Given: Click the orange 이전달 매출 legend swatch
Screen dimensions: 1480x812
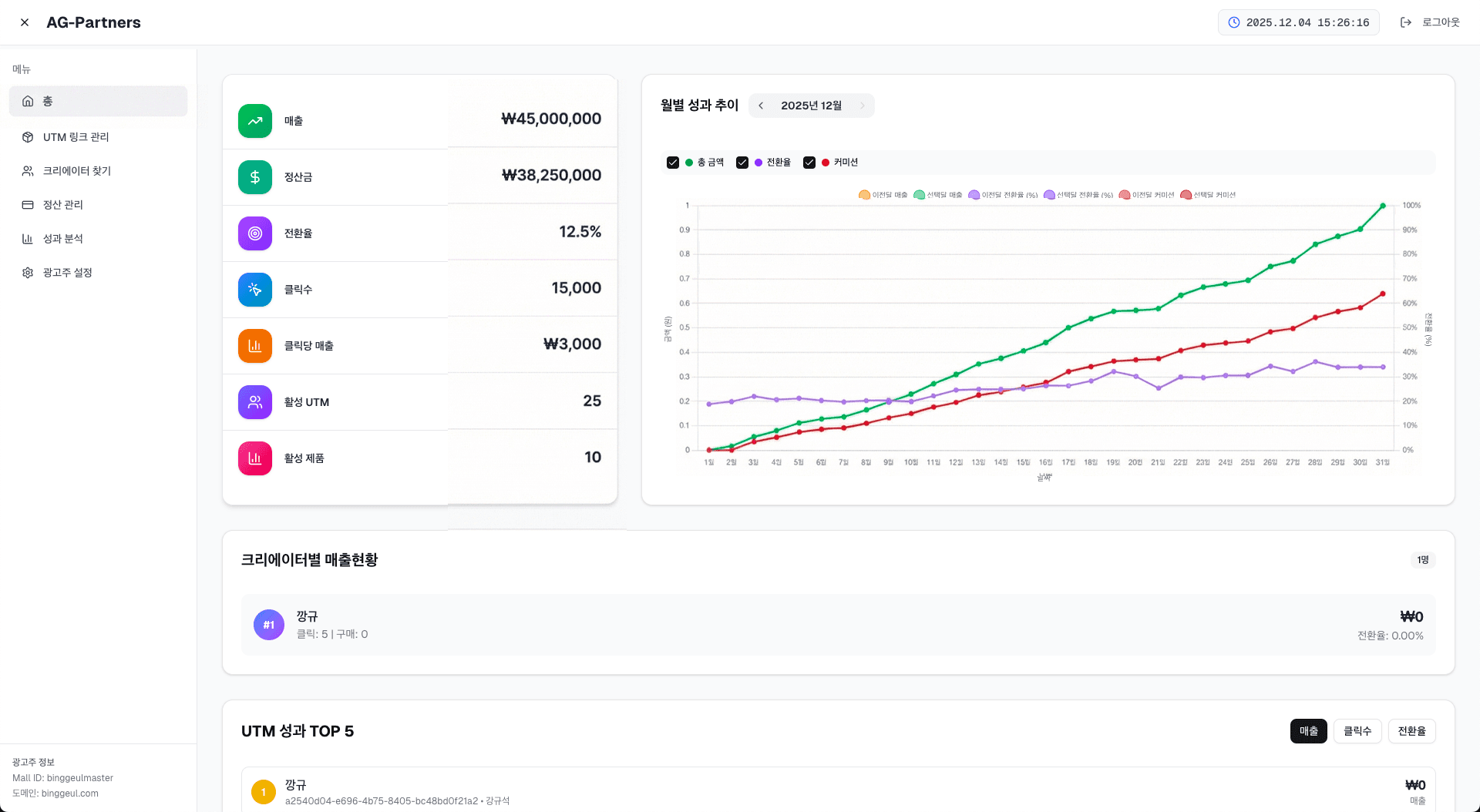Looking at the screenshot, I should coord(864,195).
